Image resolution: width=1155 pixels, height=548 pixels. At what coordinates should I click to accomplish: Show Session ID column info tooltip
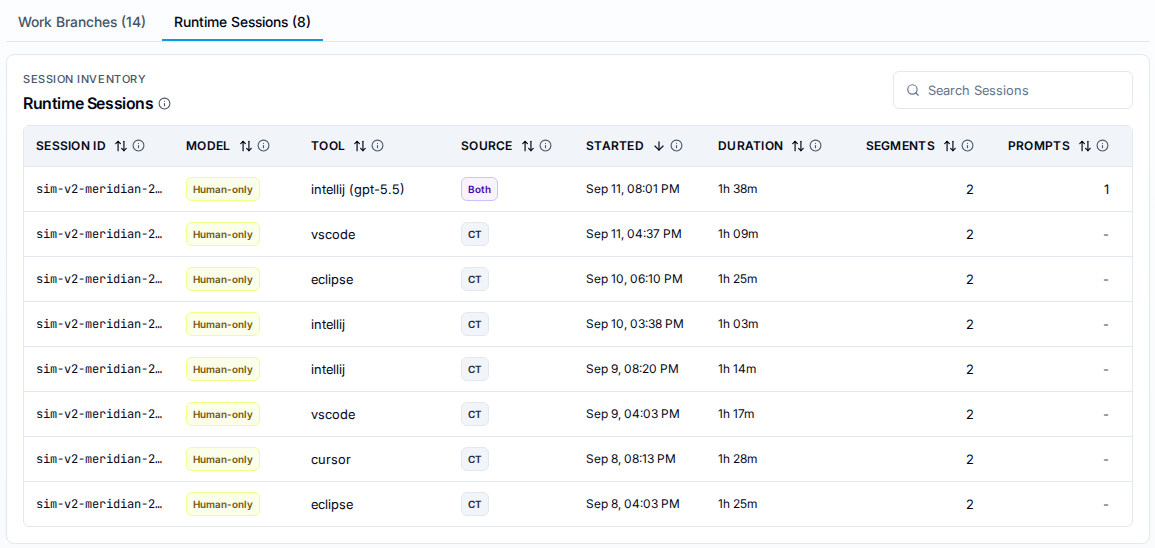(x=138, y=146)
